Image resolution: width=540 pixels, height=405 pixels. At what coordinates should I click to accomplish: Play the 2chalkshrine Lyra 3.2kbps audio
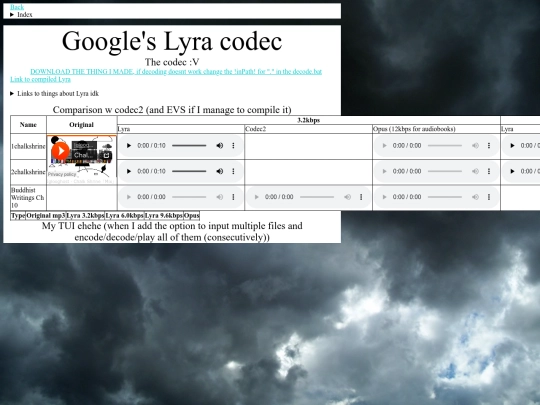click(x=129, y=171)
